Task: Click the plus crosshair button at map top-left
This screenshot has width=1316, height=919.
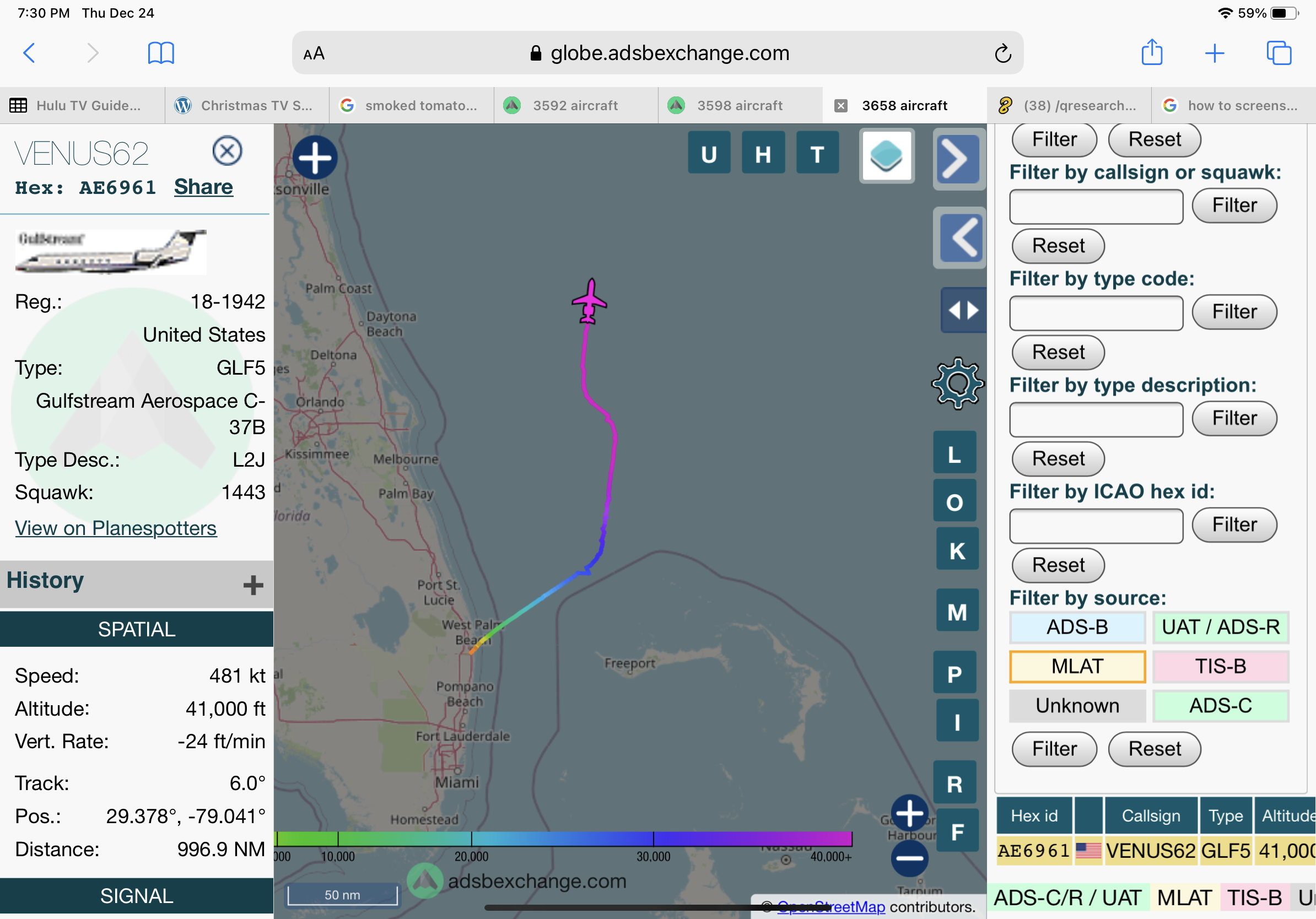Action: pyautogui.click(x=315, y=158)
